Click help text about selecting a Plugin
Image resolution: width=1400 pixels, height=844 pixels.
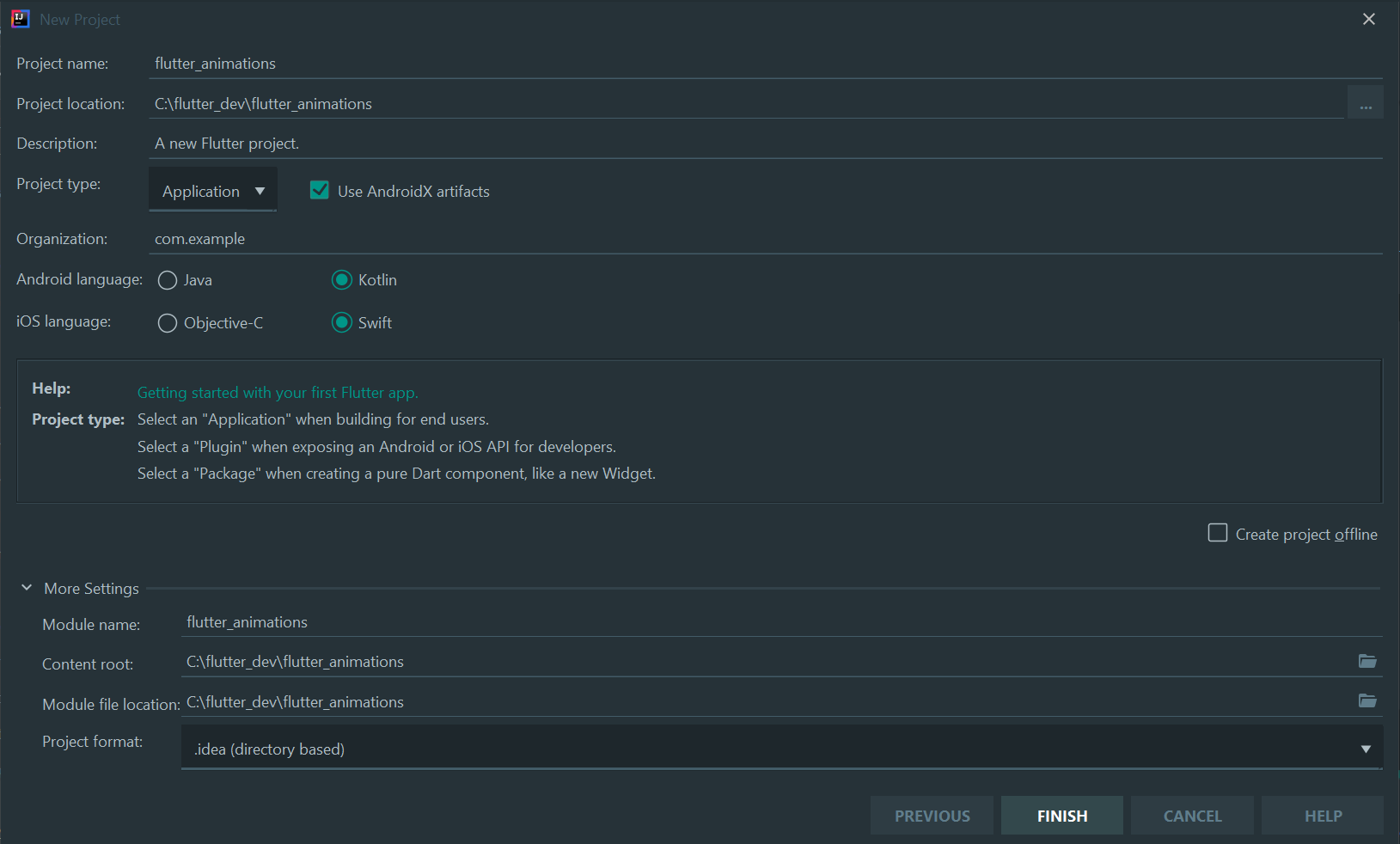click(376, 447)
